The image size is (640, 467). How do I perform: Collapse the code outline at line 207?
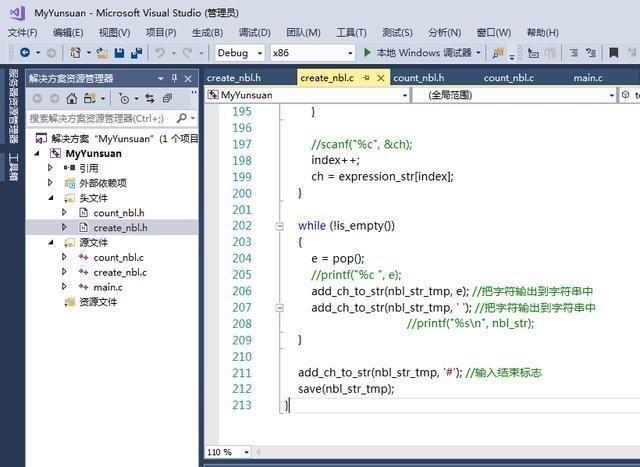(x=280, y=307)
